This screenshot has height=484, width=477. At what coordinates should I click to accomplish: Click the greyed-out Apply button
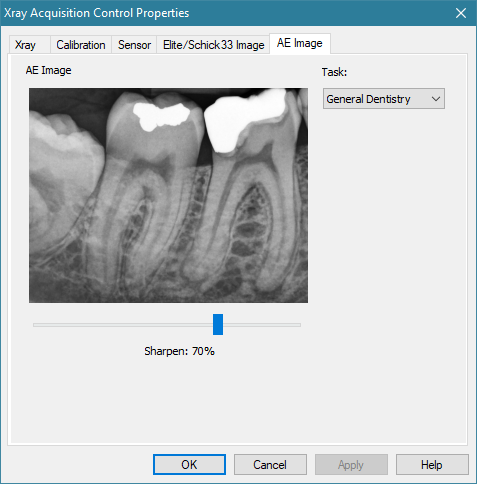click(x=351, y=464)
